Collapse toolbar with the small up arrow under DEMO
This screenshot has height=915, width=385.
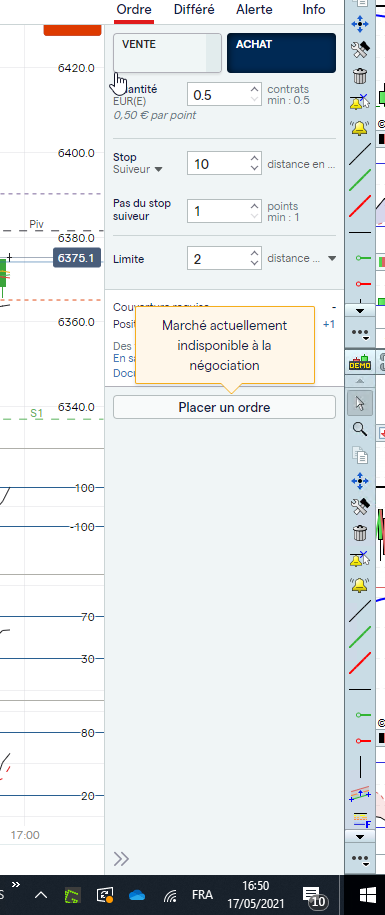360,381
